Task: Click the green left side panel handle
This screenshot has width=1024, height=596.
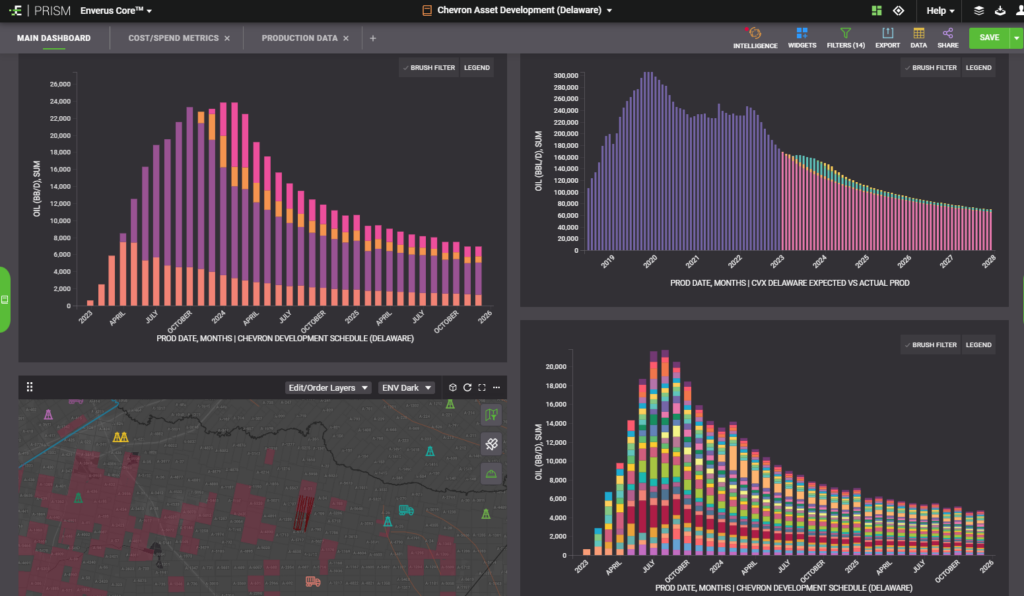Action: tap(5, 299)
